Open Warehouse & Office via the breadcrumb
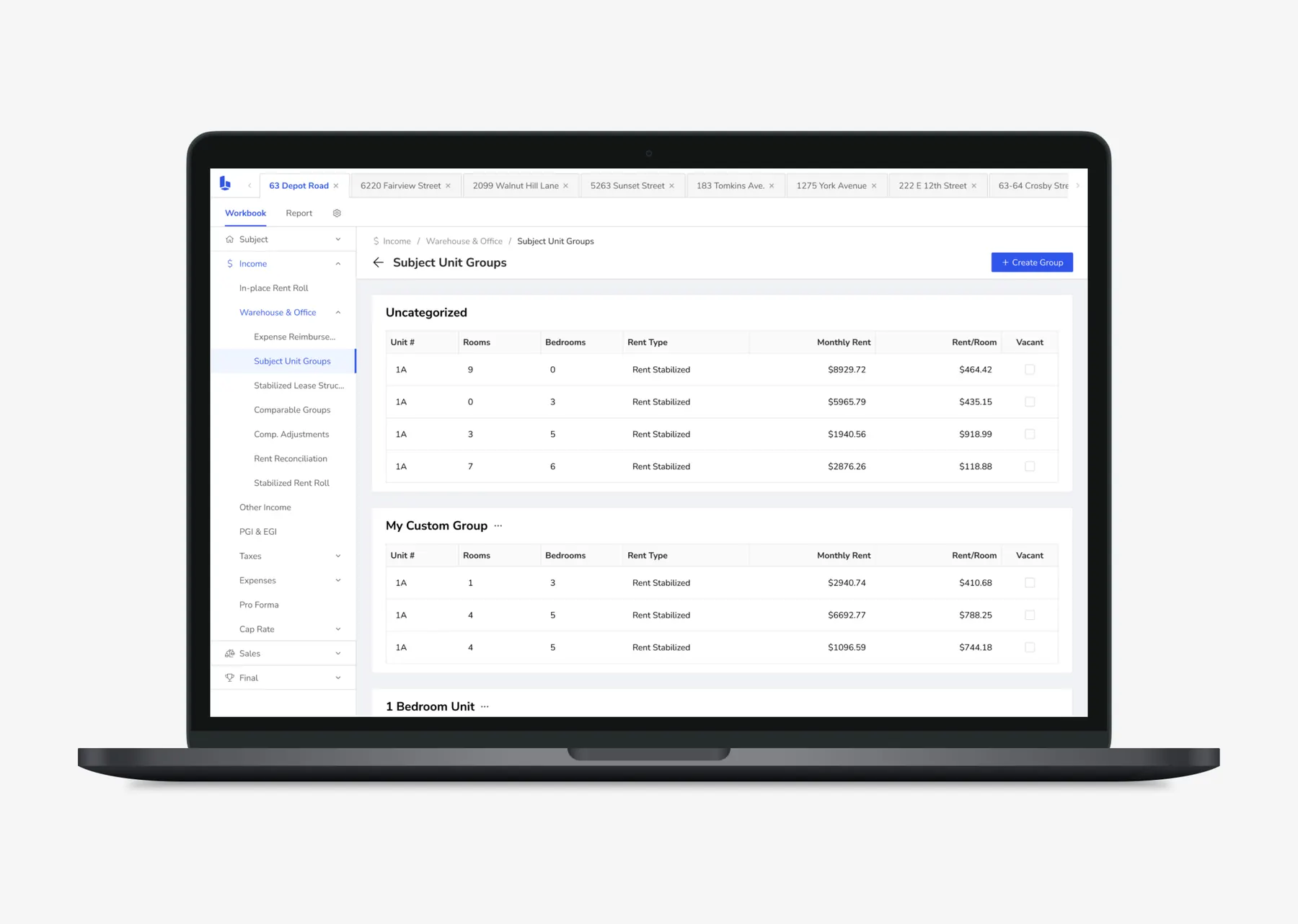The width and height of the screenshot is (1298, 924). 464,241
